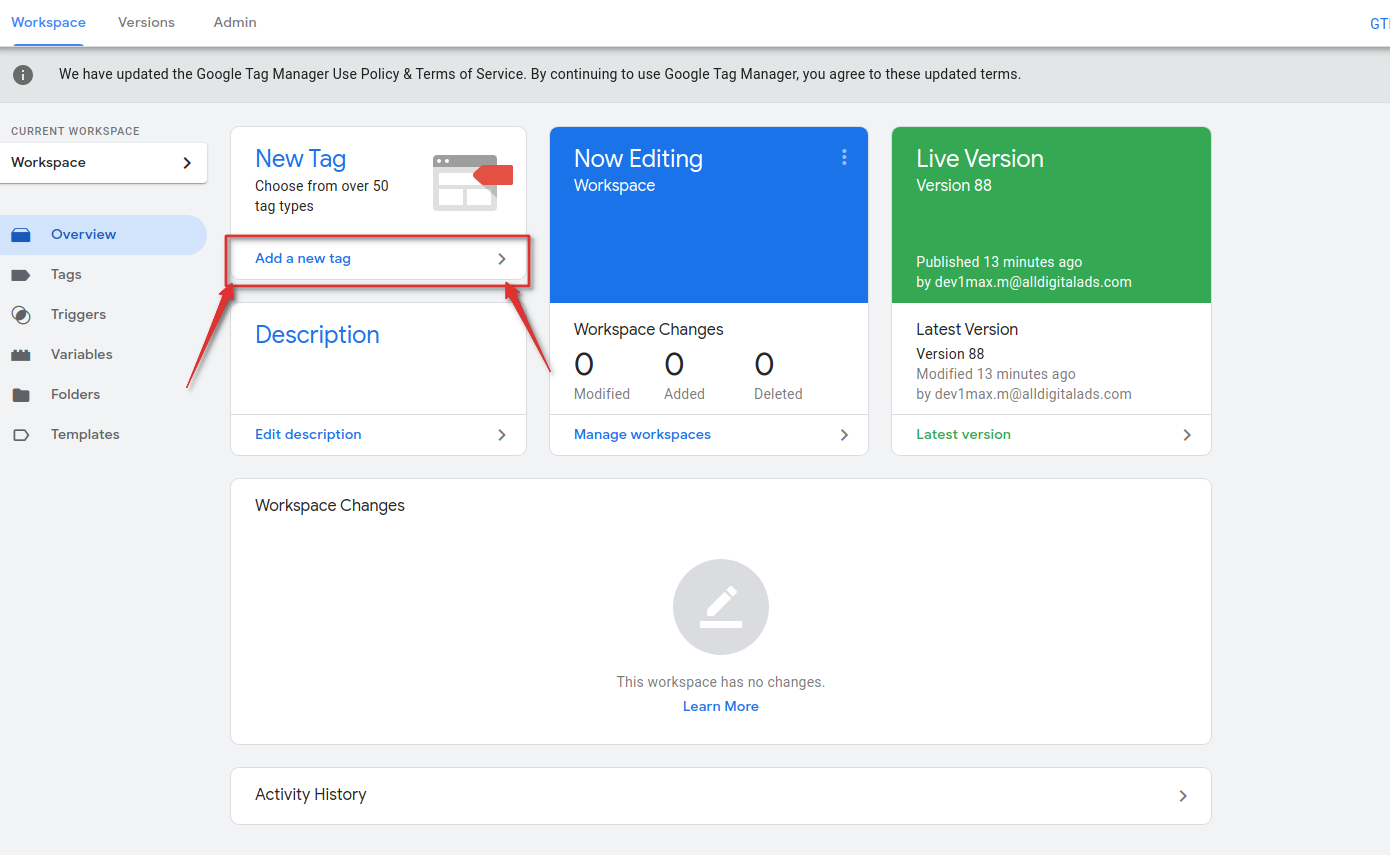Click chevron next to Latest version
Viewport: 1390px width, 855px height.
coord(1187,435)
